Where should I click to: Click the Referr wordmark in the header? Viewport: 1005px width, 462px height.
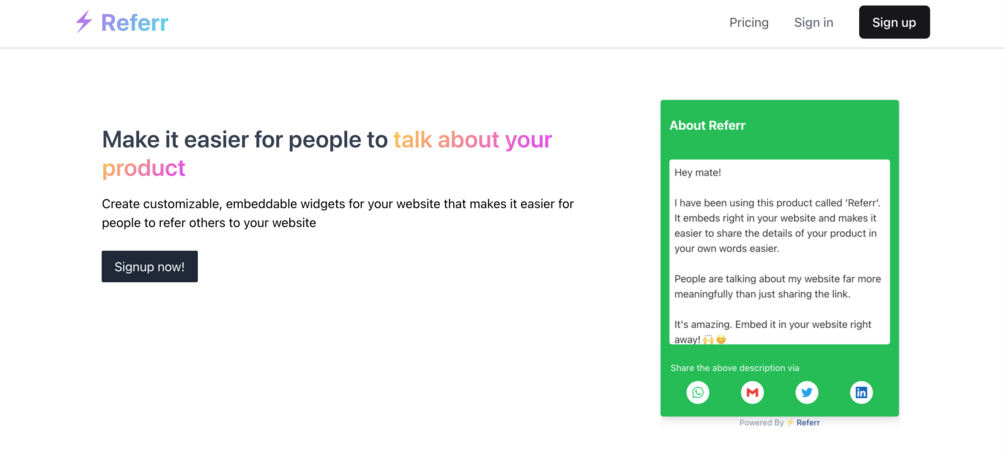click(135, 22)
